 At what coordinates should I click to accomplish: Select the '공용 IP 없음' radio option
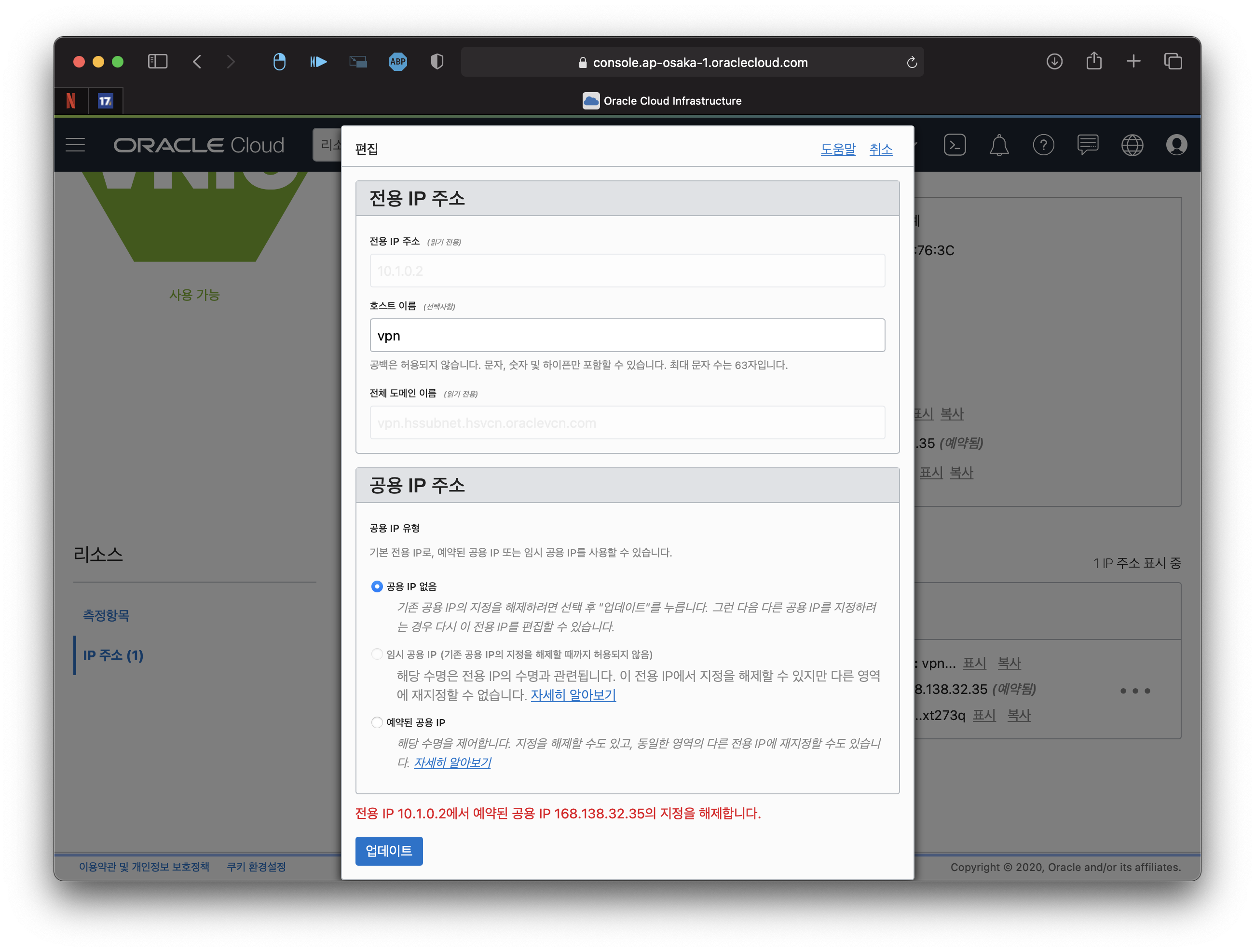377,586
